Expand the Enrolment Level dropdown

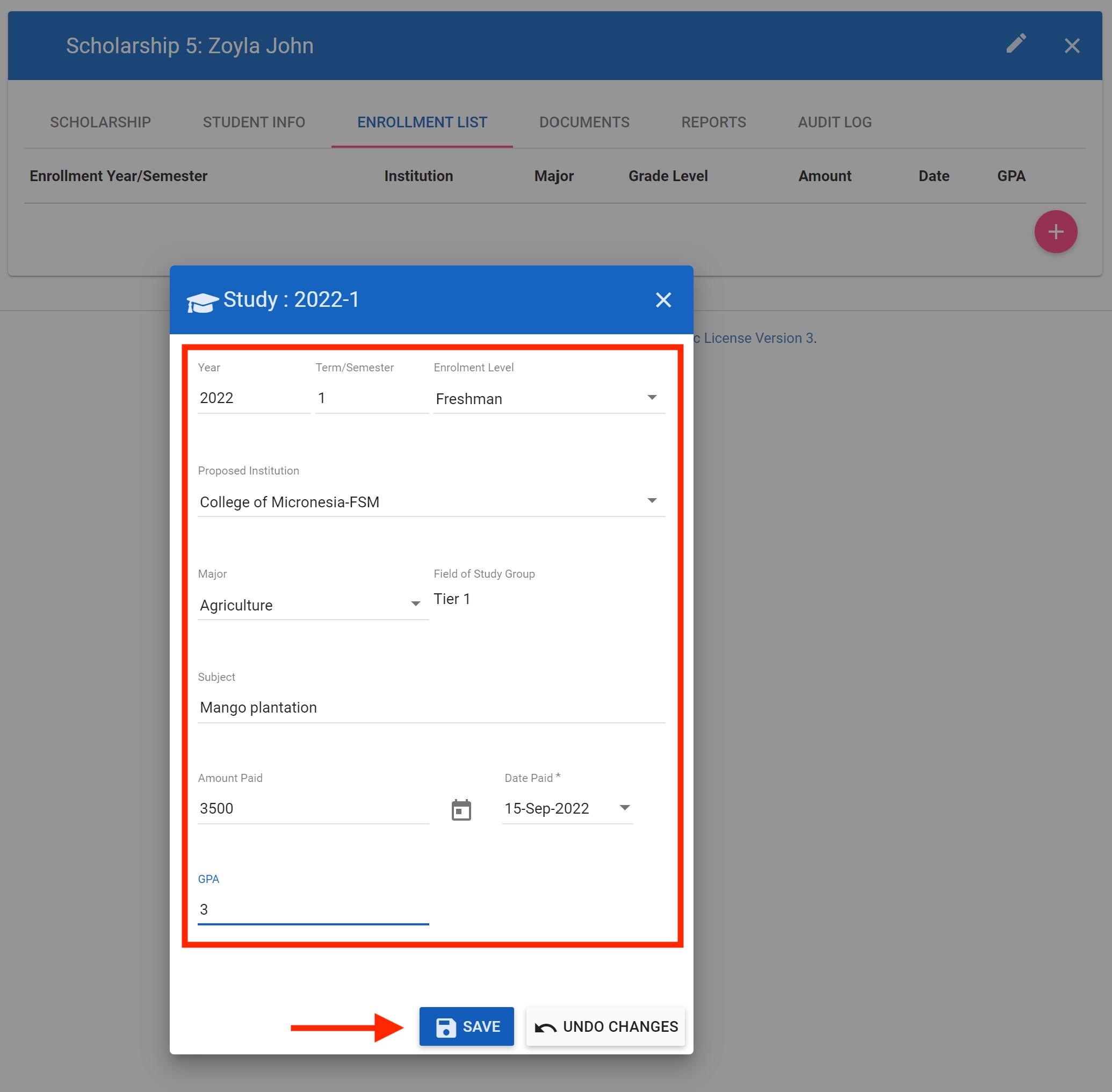pos(652,398)
